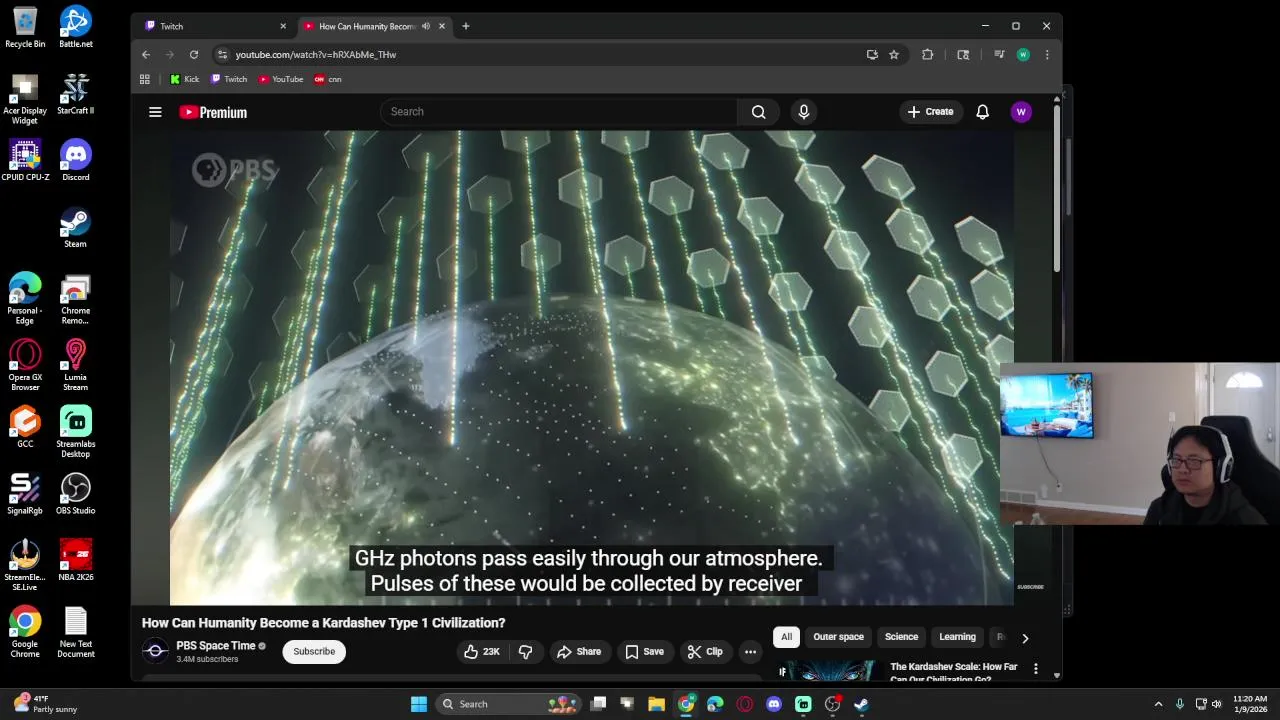The height and width of the screenshot is (720, 1280).
Task: Reload the page in Chrome
Action: point(194,55)
